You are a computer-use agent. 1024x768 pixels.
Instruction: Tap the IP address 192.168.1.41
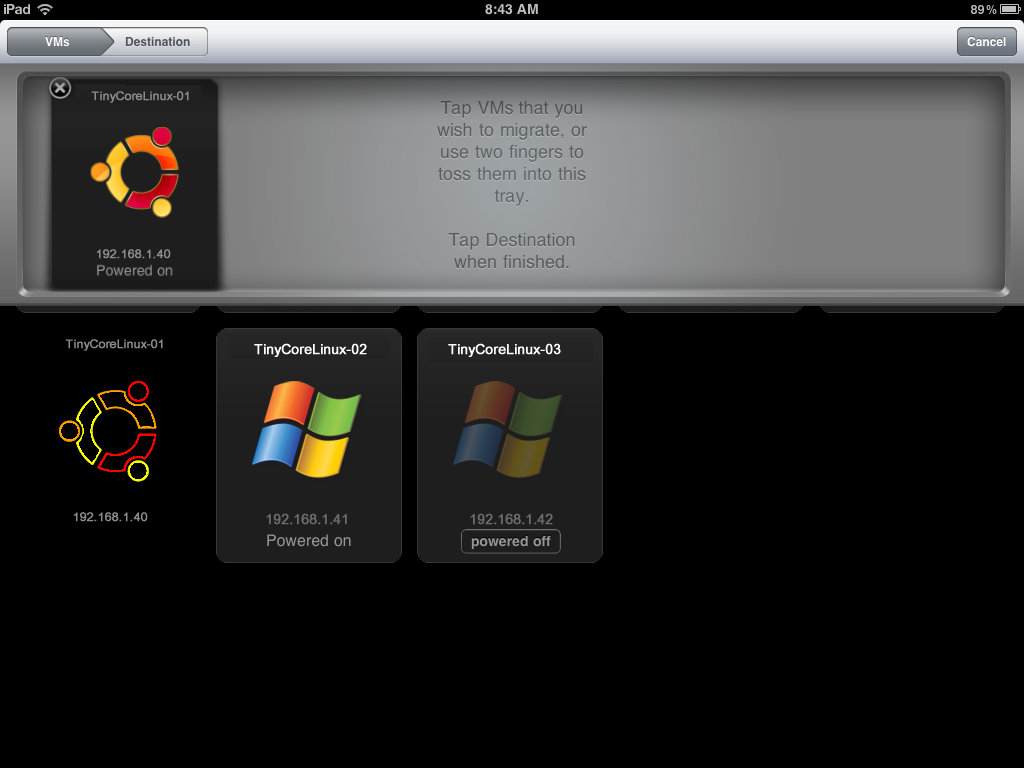tap(307, 519)
